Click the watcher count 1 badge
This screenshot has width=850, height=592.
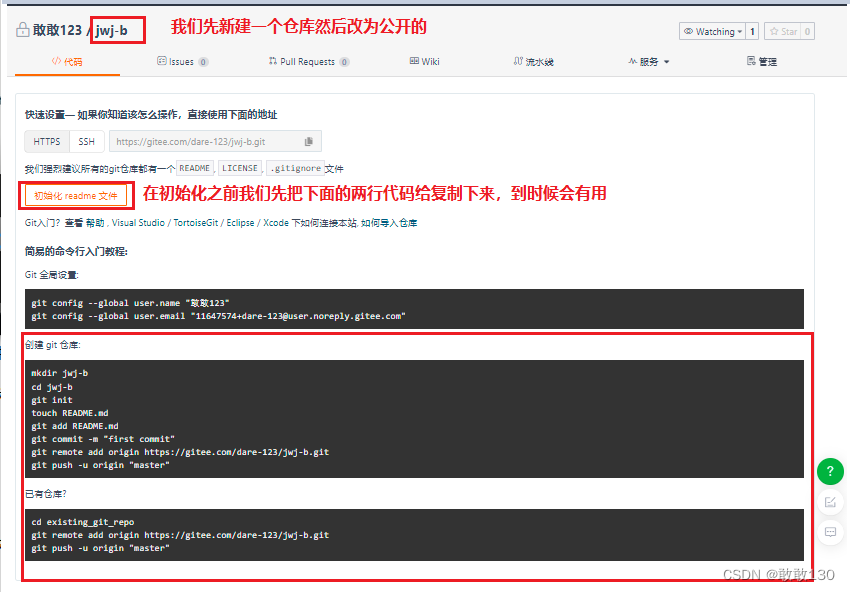(752, 31)
